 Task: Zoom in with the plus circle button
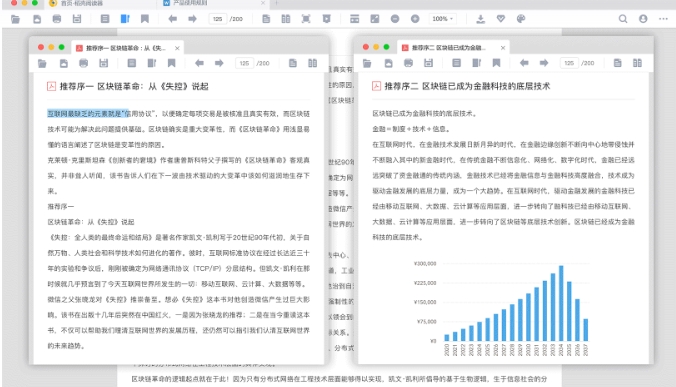tap(415, 19)
